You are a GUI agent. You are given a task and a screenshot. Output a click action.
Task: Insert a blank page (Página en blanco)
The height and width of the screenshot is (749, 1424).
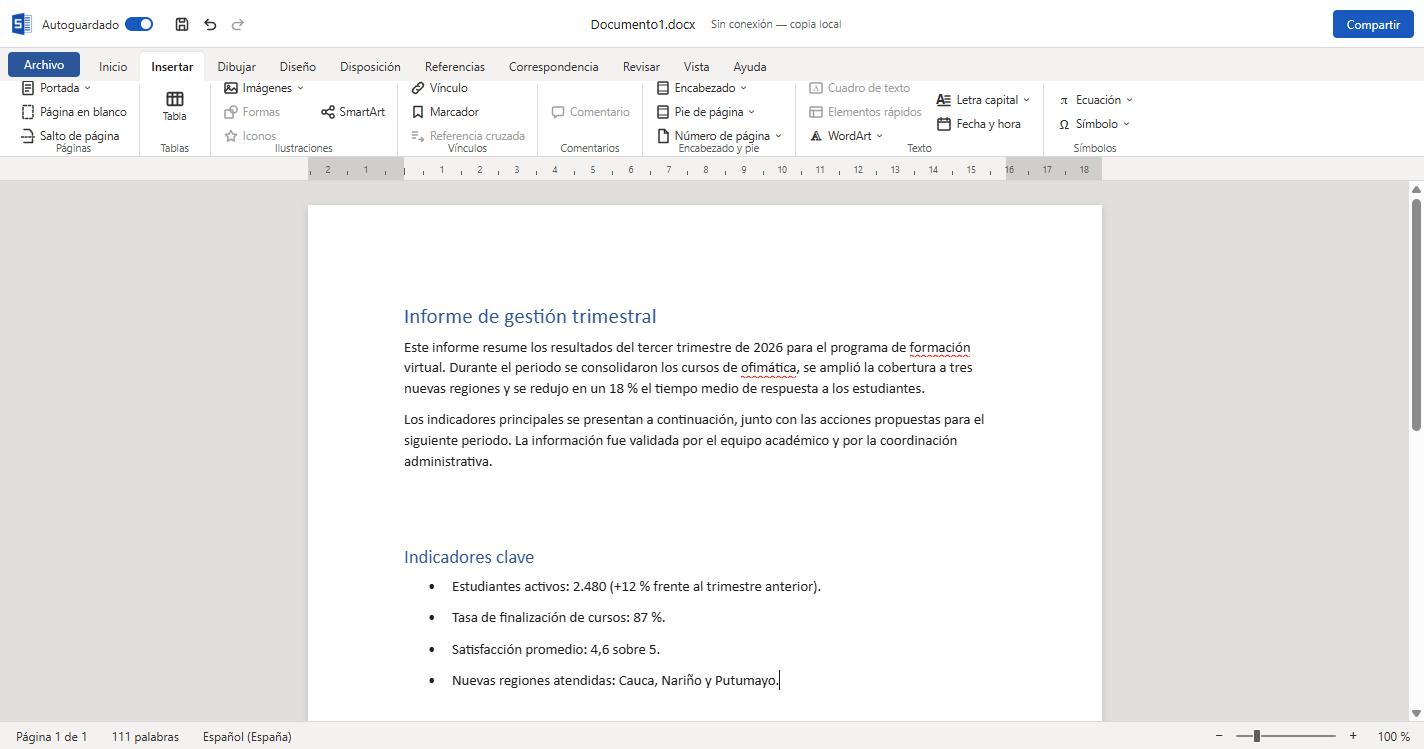tap(74, 112)
